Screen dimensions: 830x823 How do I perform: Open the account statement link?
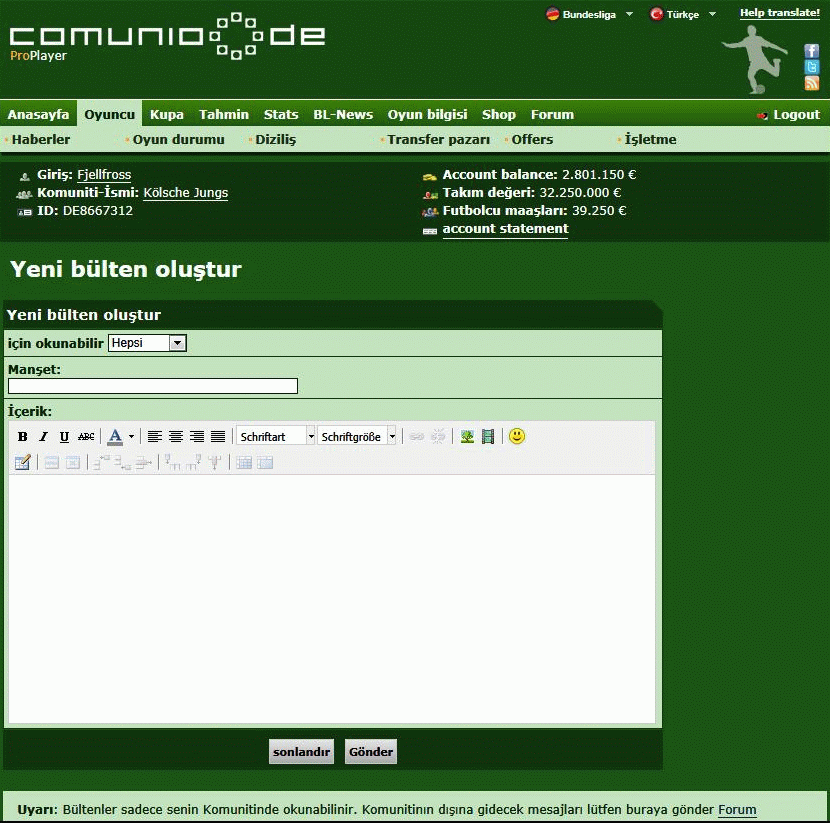(505, 229)
